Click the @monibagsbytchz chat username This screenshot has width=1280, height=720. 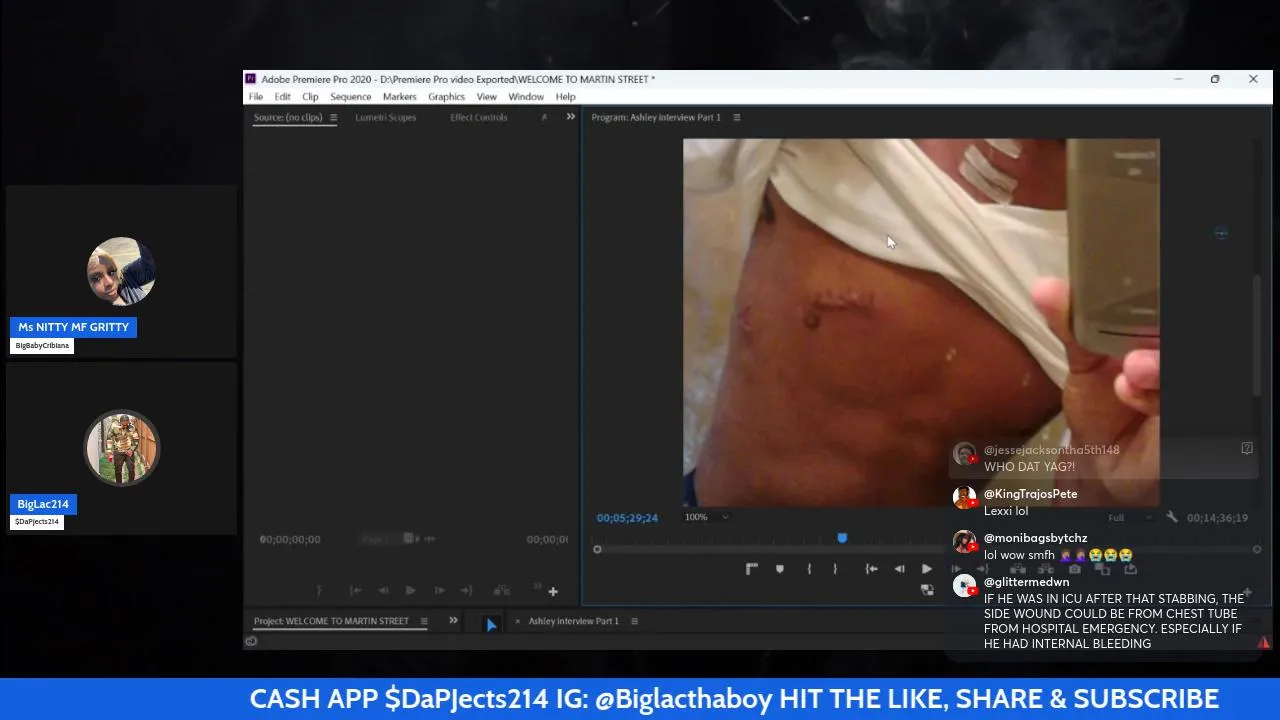point(1035,538)
